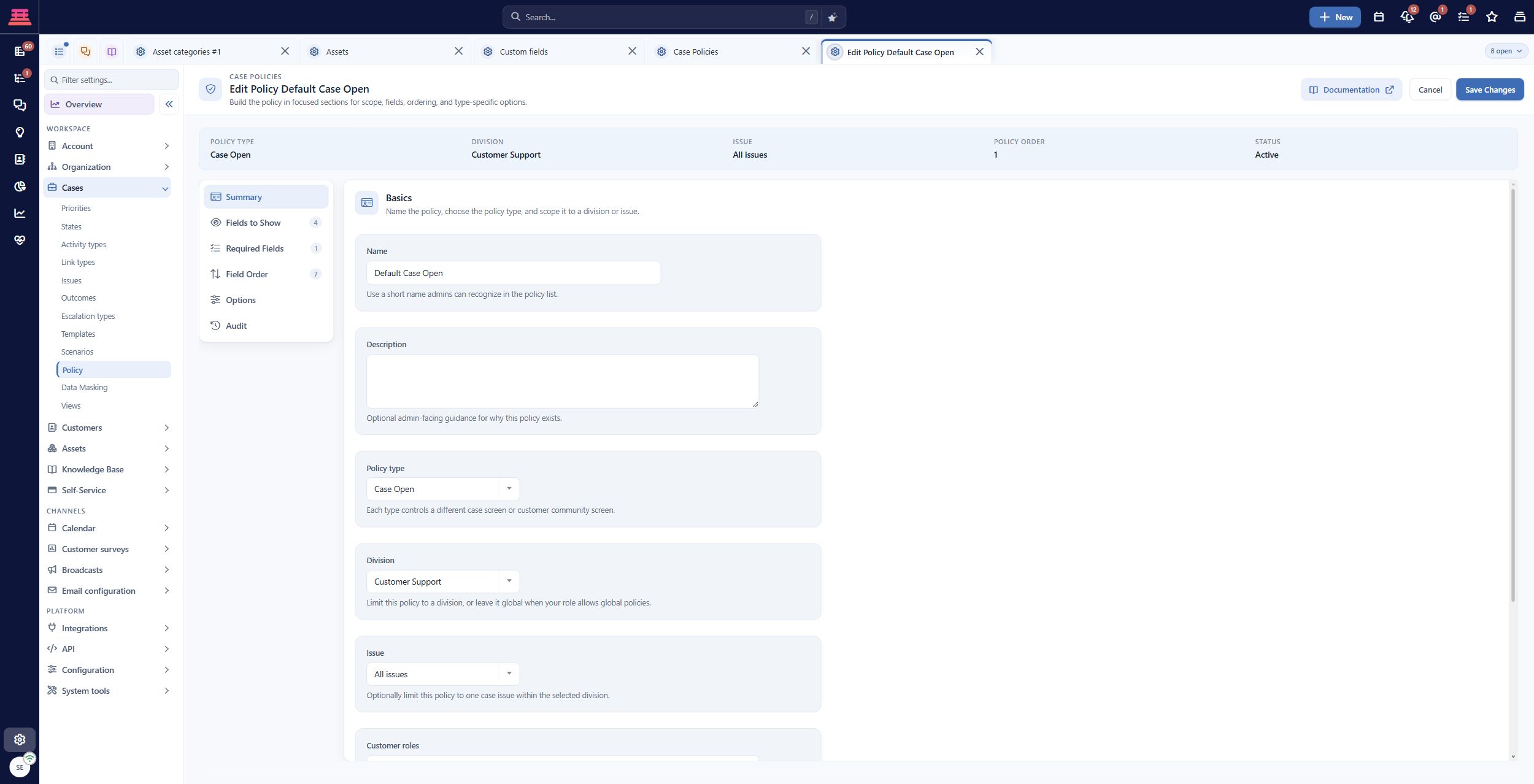Viewport: 1534px width, 784px height.
Task: Open the settings gear in left rail
Action: pyautogui.click(x=20, y=740)
